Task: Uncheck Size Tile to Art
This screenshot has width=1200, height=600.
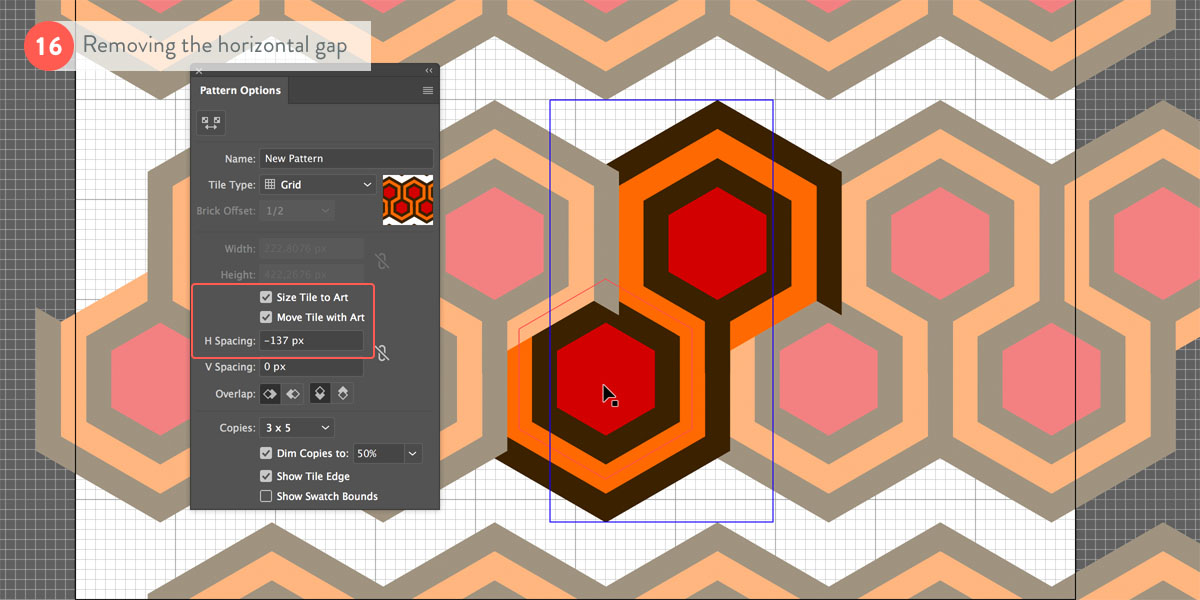Action: tap(266, 298)
